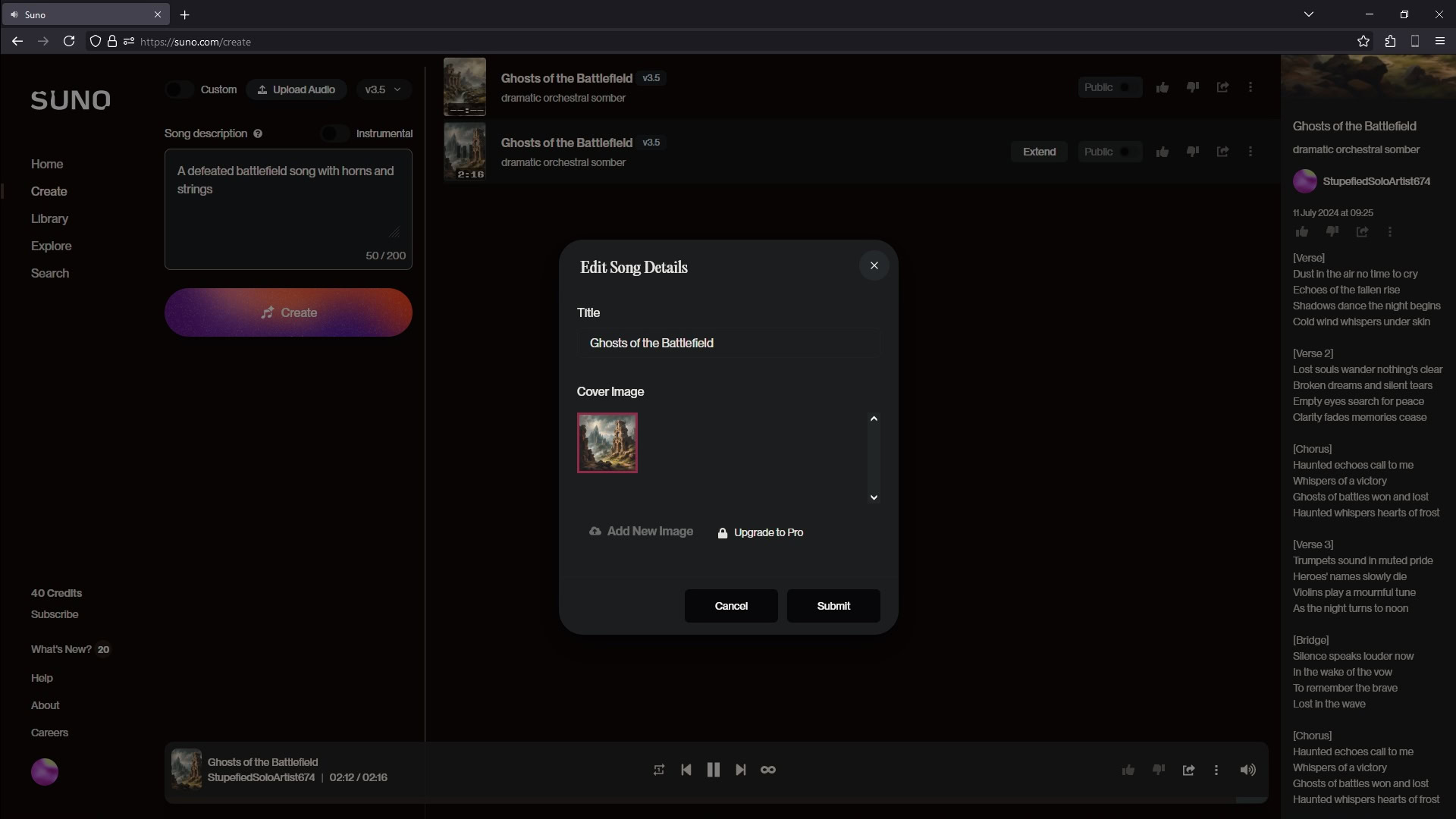Toggle Public on the second song

click(1125, 152)
